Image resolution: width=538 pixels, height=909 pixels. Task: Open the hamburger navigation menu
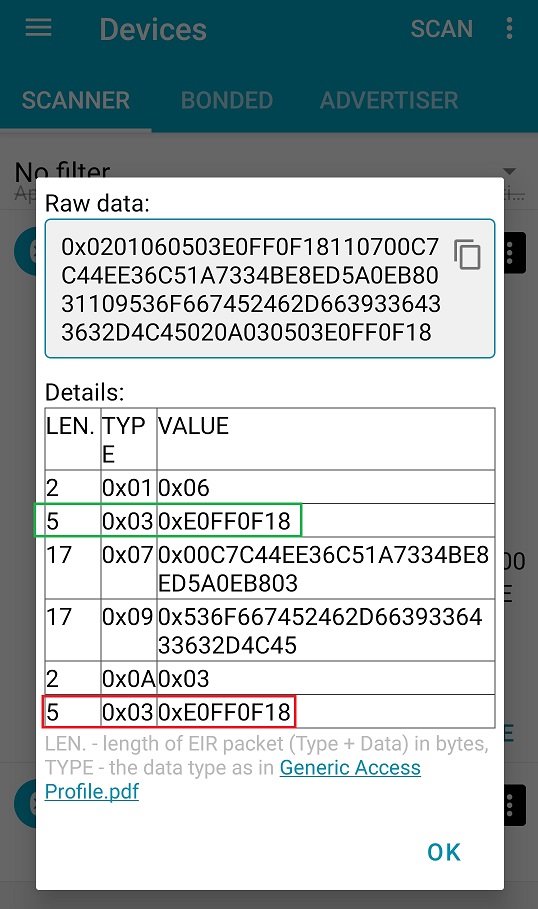pyautogui.click(x=38, y=28)
